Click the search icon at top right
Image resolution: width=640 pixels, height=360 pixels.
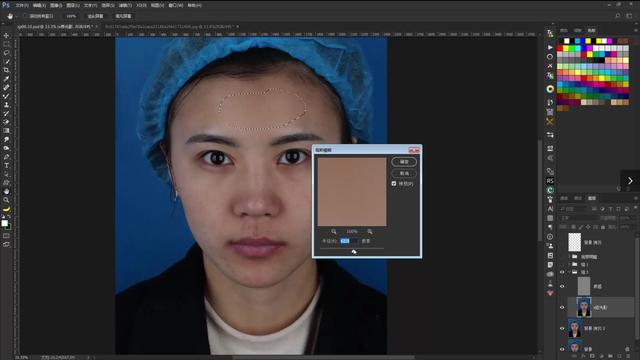618,16
